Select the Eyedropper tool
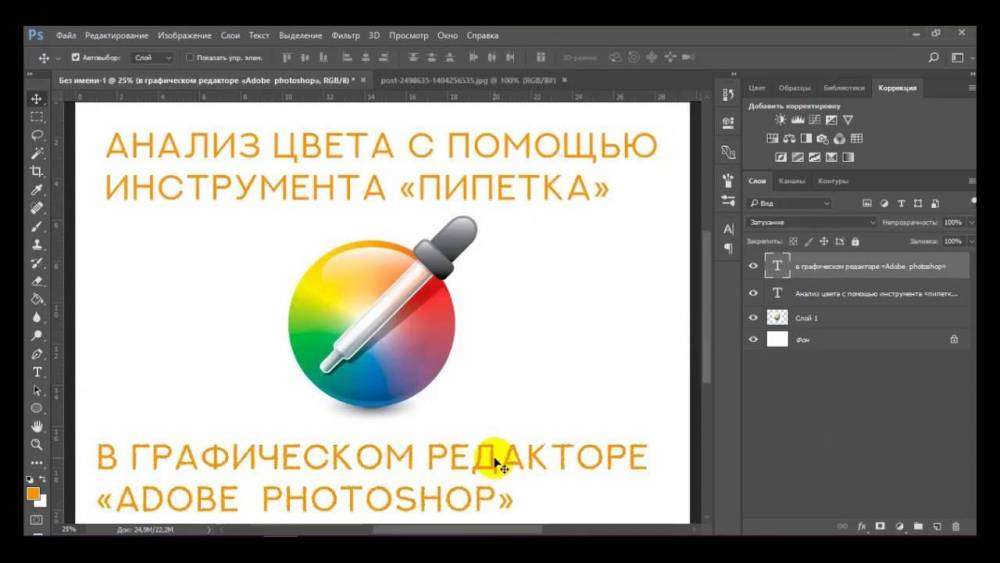1000x563 pixels. 36,190
